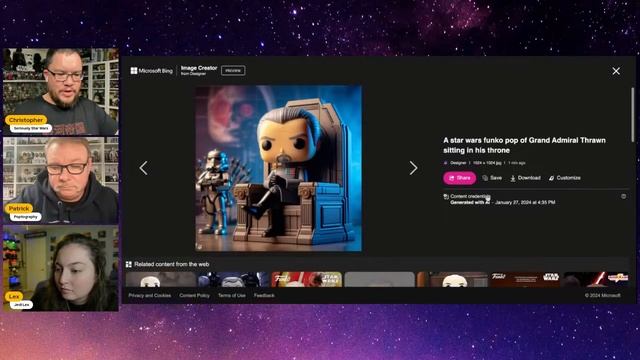
Task: Expand content credentials info icon
Action: (624, 196)
